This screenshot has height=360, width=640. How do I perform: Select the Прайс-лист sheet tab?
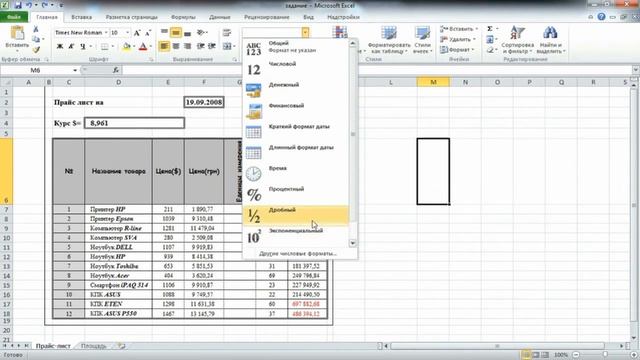[53, 346]
